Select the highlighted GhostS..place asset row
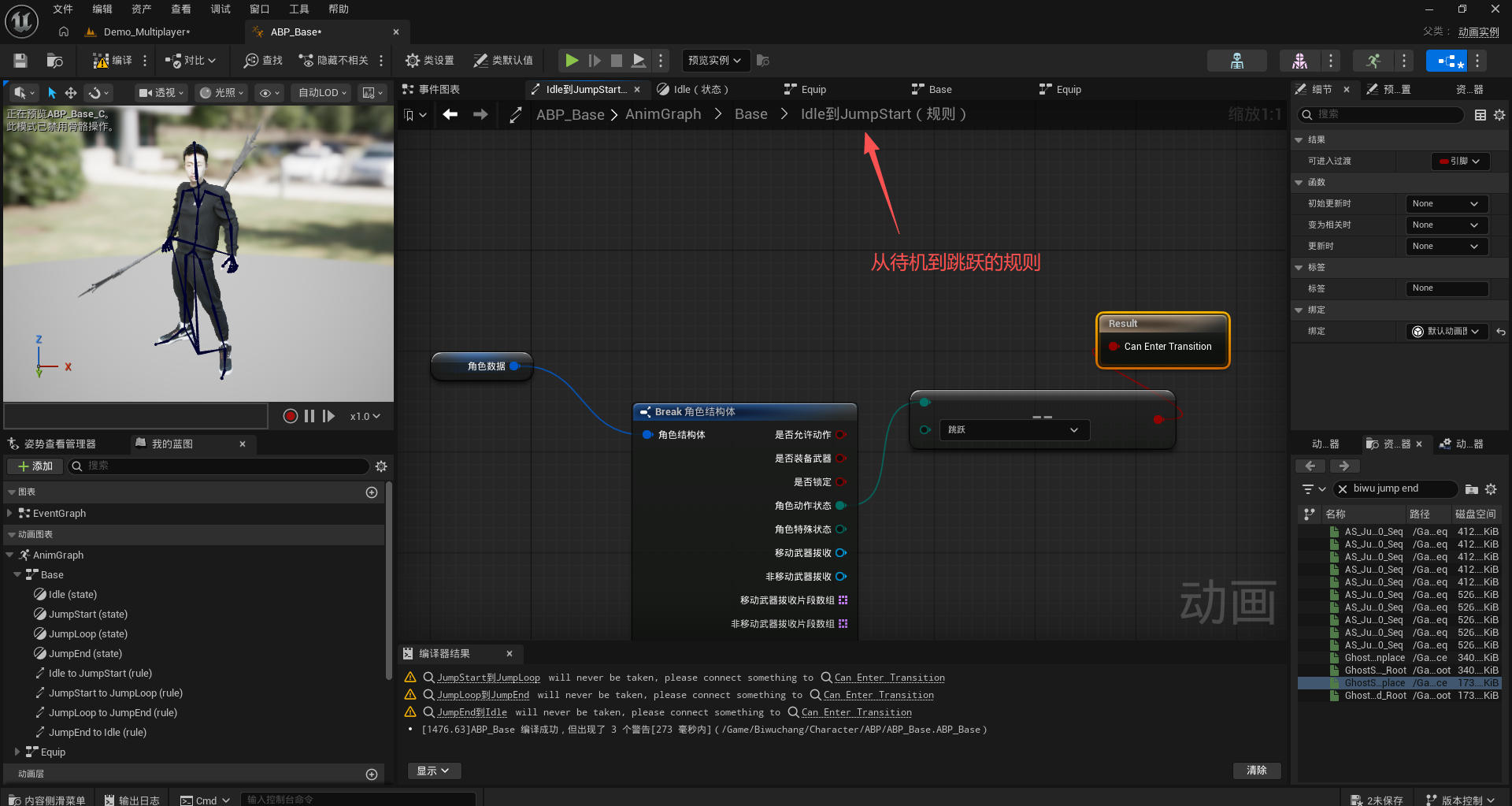Image resolution: width=1512 pixels, height=806 pixels. [1399, 683]
